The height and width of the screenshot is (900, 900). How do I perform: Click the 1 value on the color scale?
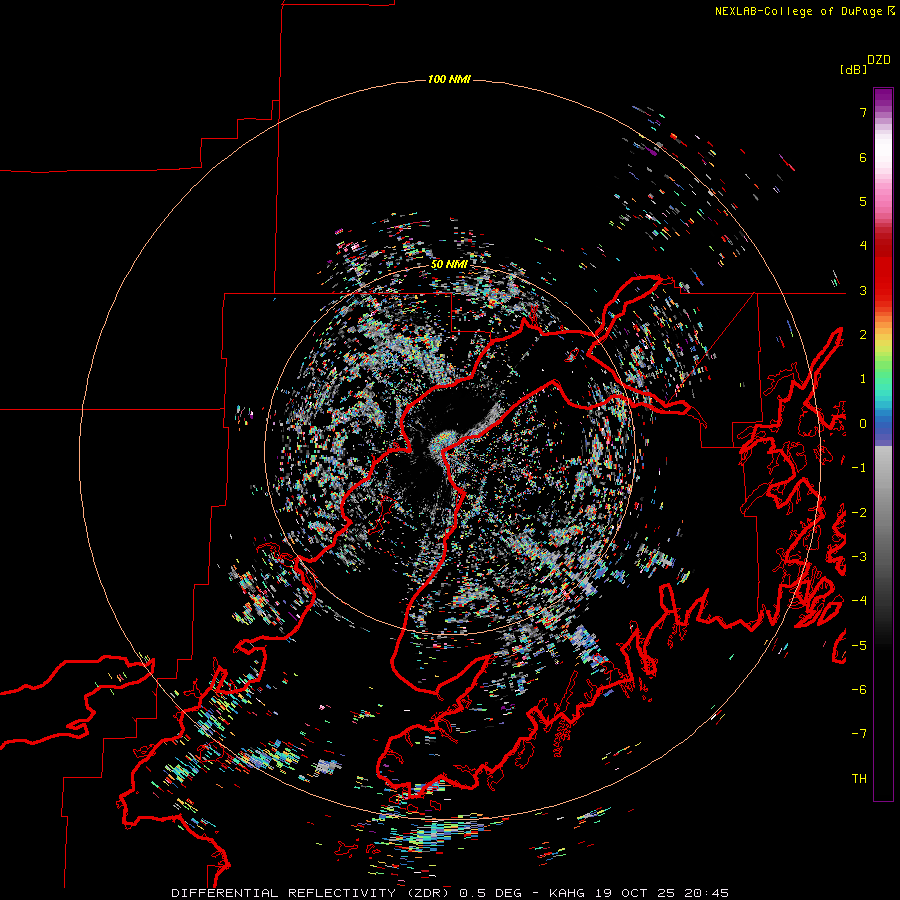point(863,379)
